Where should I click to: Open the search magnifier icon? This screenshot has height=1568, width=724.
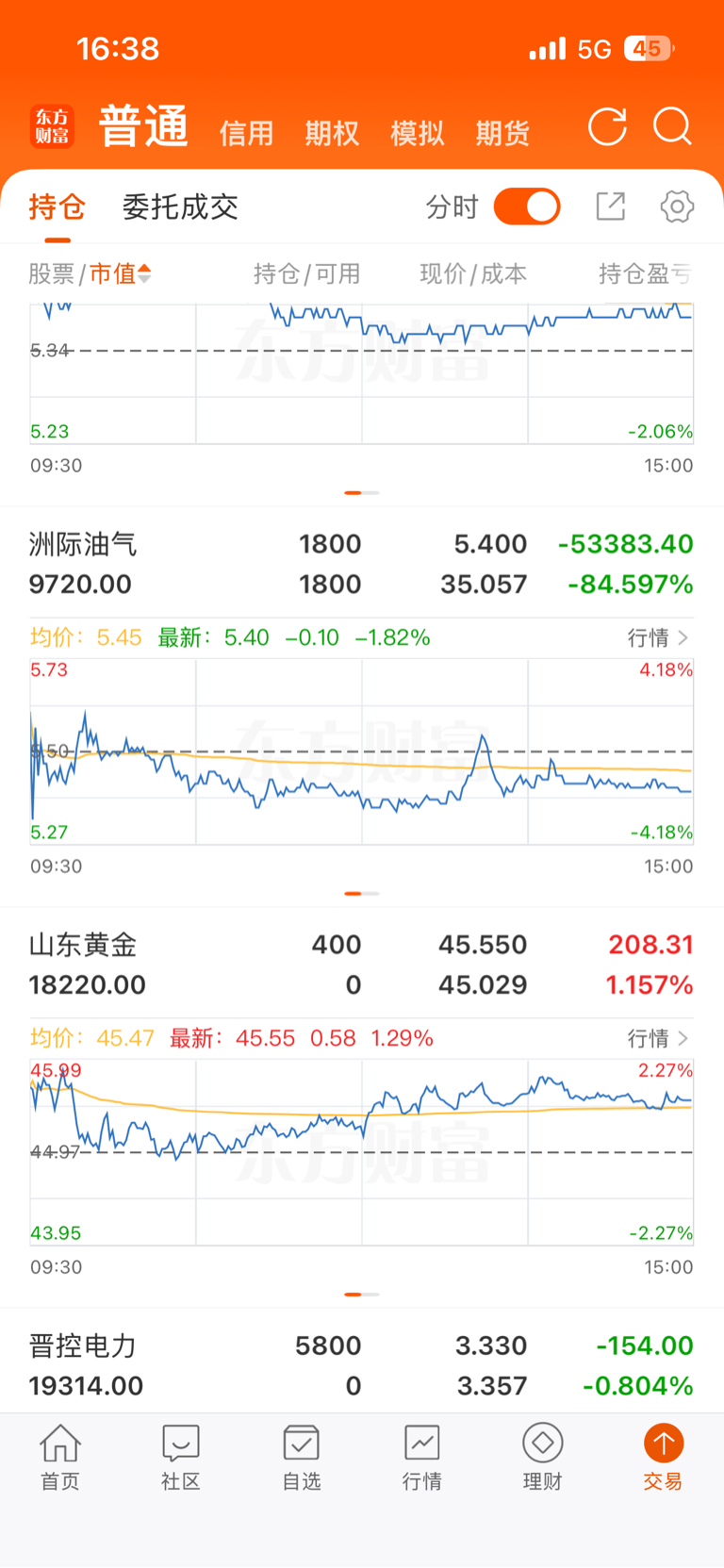pyautogui.click(x=672, y=126)
